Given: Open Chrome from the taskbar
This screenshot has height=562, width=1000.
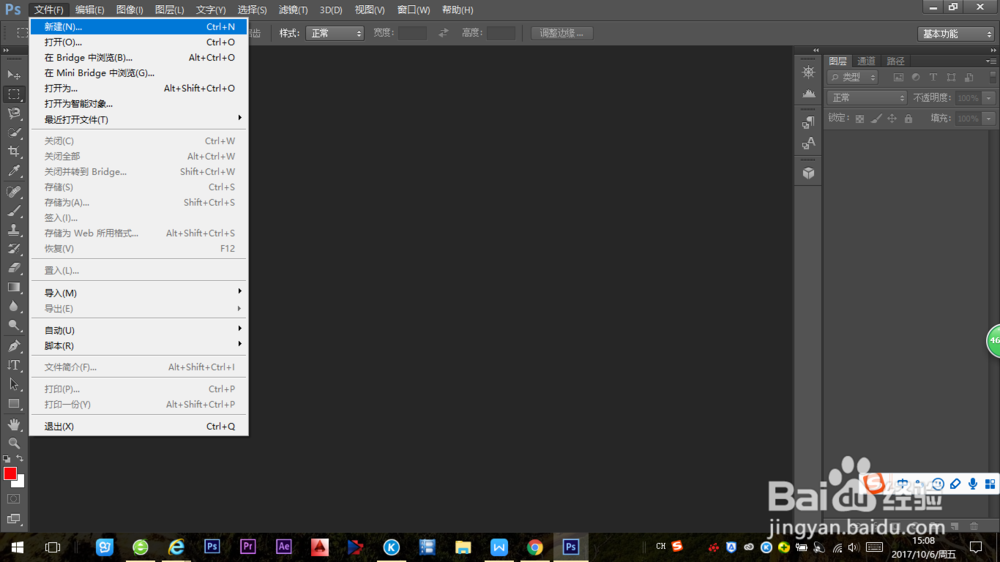Looking at the screenshot, I should (x=535, y=547).
